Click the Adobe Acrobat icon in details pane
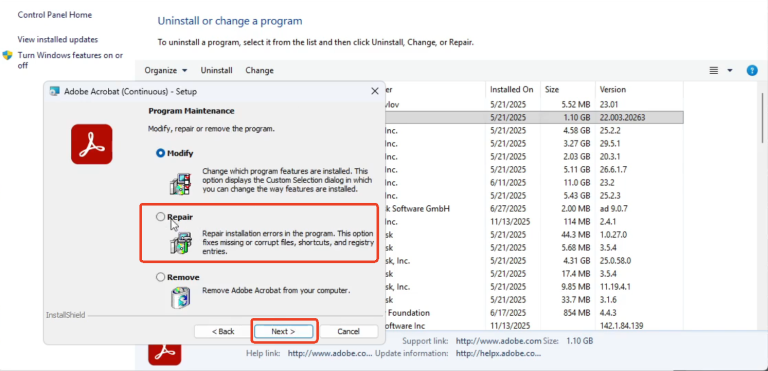Image resolution: width=768 pixels, height=371 pixels. [165, 353]
